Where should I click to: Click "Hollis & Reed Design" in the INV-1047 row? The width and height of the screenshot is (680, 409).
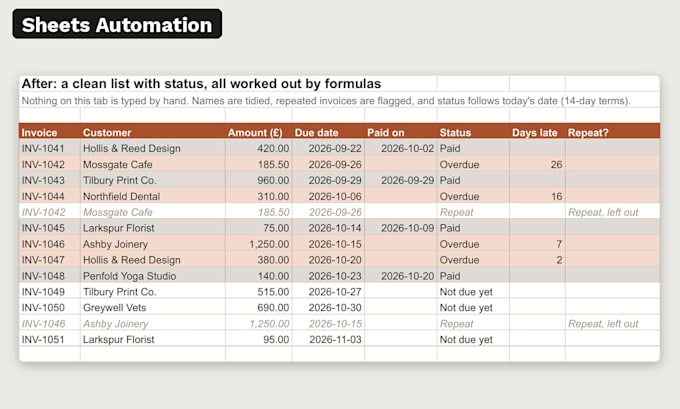132,260
